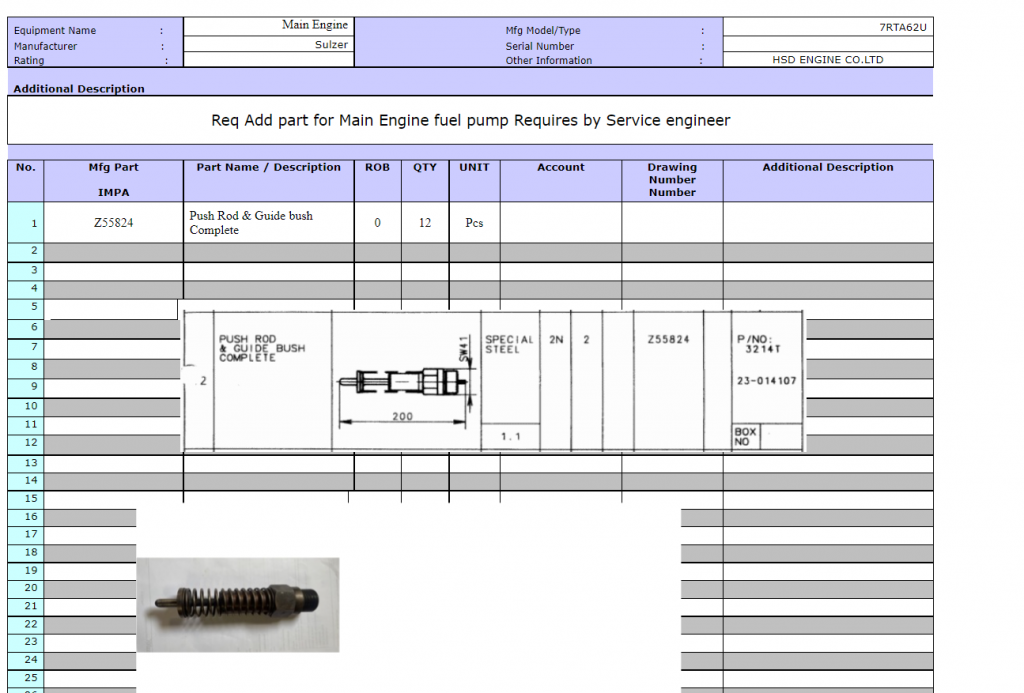Select the Mfg Model/Type field 7RTA62U
Viewport: 1024px width, 693px height.
click(x=827, y=27)
